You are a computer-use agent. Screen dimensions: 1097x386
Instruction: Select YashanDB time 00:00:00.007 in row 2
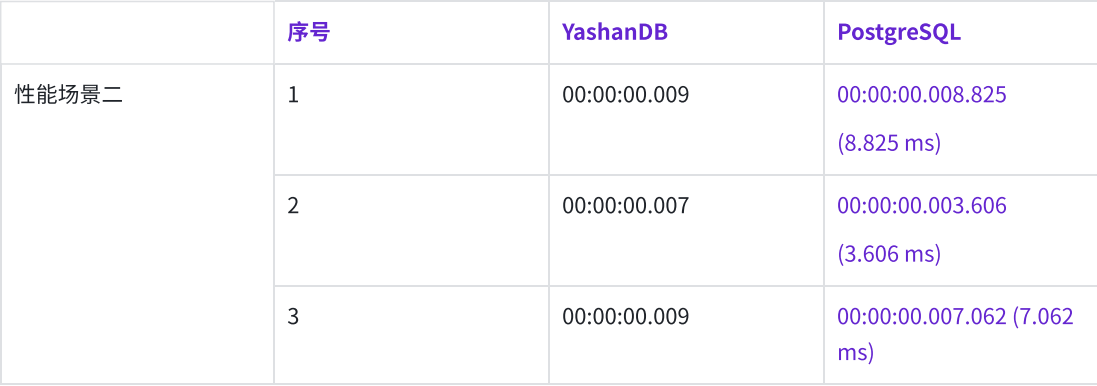click(x=625, y=206)
